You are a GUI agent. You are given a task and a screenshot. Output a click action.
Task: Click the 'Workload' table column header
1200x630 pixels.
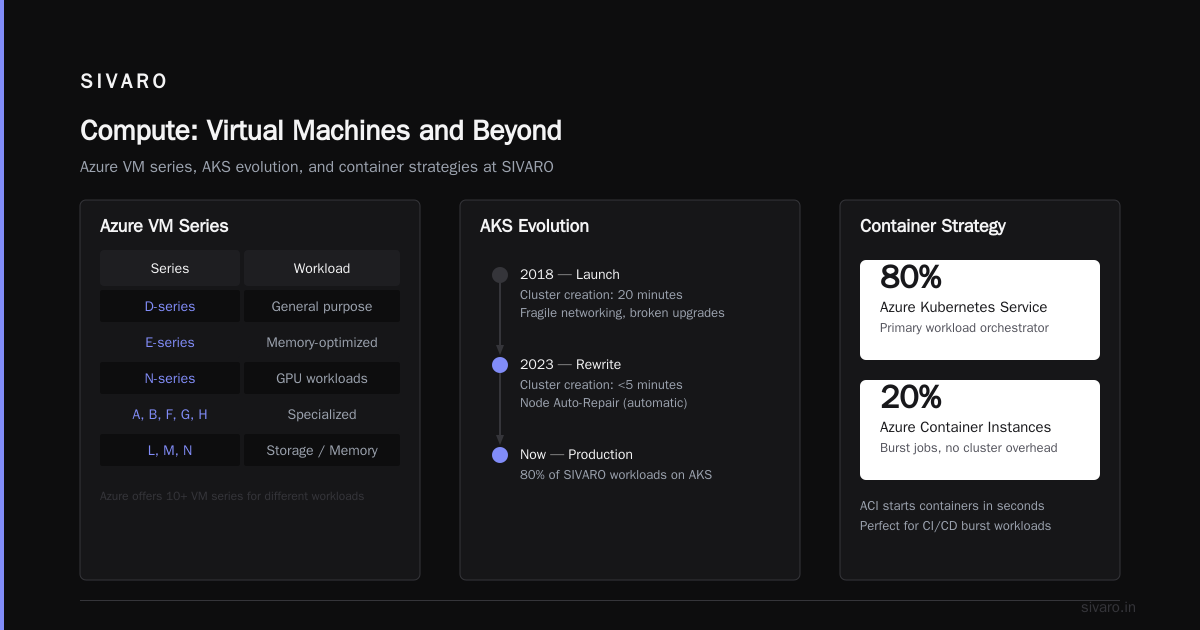(x=322, y=268)
